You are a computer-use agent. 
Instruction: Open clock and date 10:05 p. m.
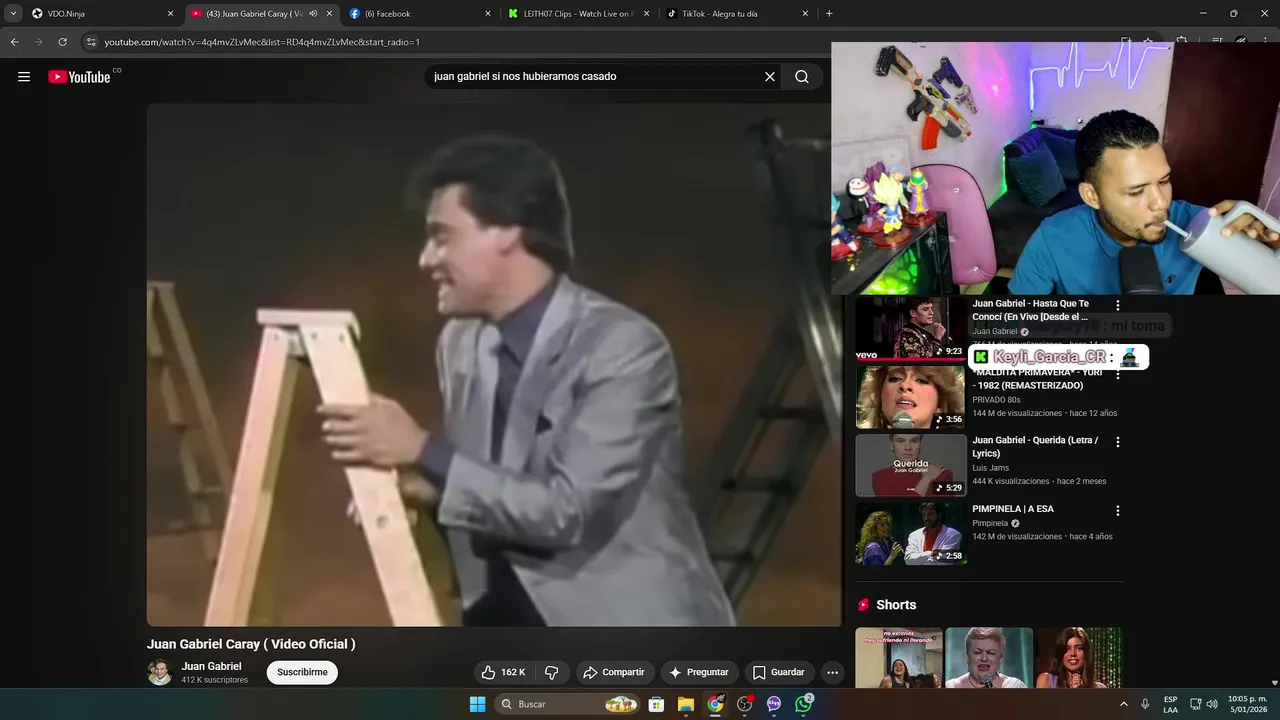(1247, 704)
